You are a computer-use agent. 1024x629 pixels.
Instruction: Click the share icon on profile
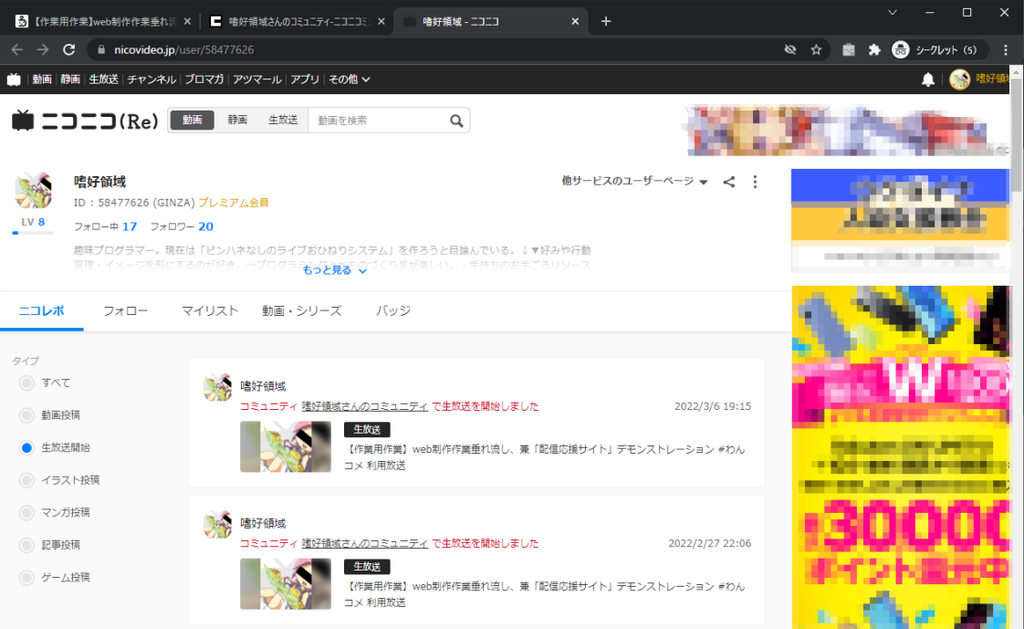point(729,182)
